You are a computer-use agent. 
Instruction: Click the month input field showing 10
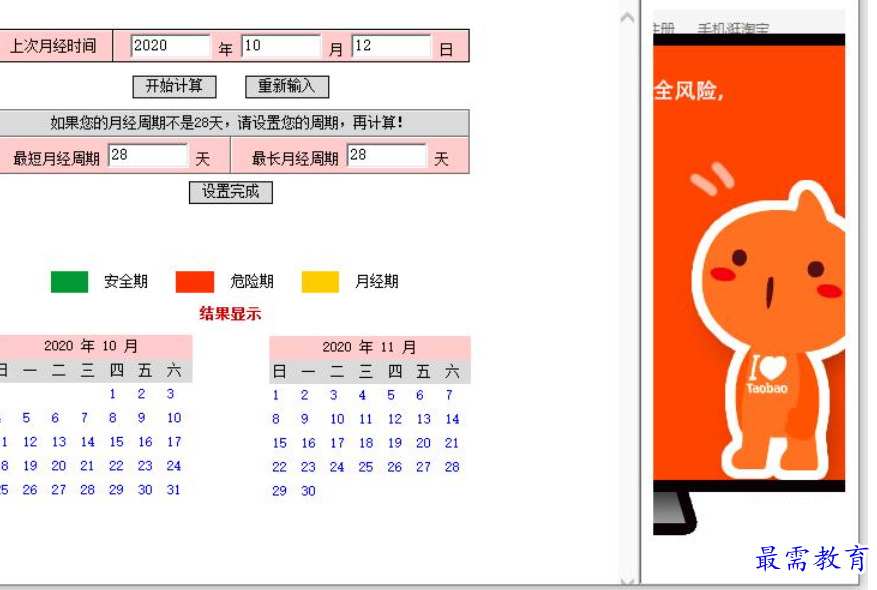[281, 46]
